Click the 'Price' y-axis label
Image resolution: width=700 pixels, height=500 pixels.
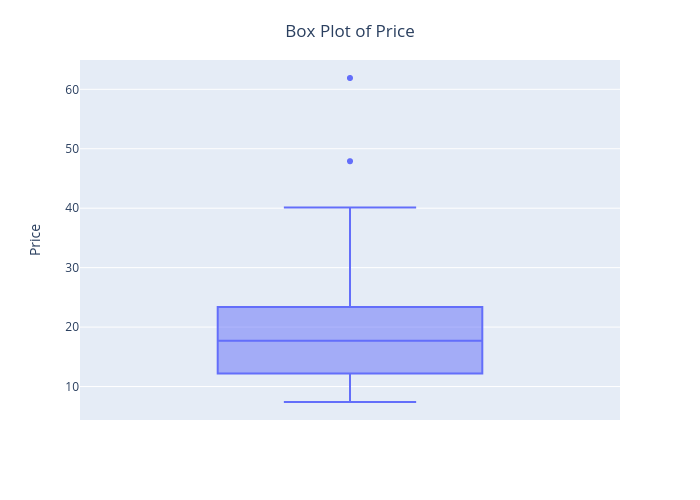[x=35, y=240]
